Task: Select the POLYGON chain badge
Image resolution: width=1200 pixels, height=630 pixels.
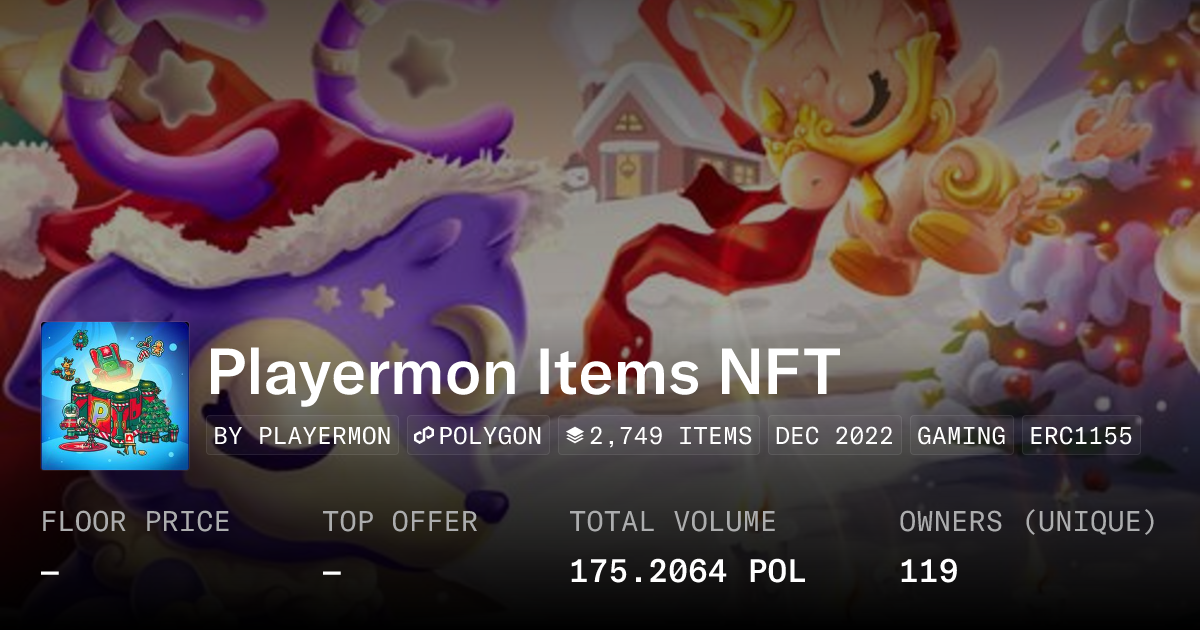Action: (x=478, y=436)
